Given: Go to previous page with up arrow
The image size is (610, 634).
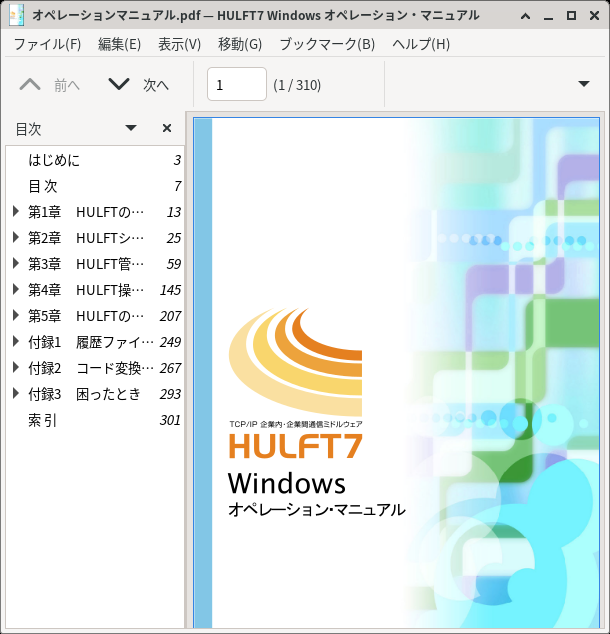Looking at the screenshot, I should click(x=30, y=85).
